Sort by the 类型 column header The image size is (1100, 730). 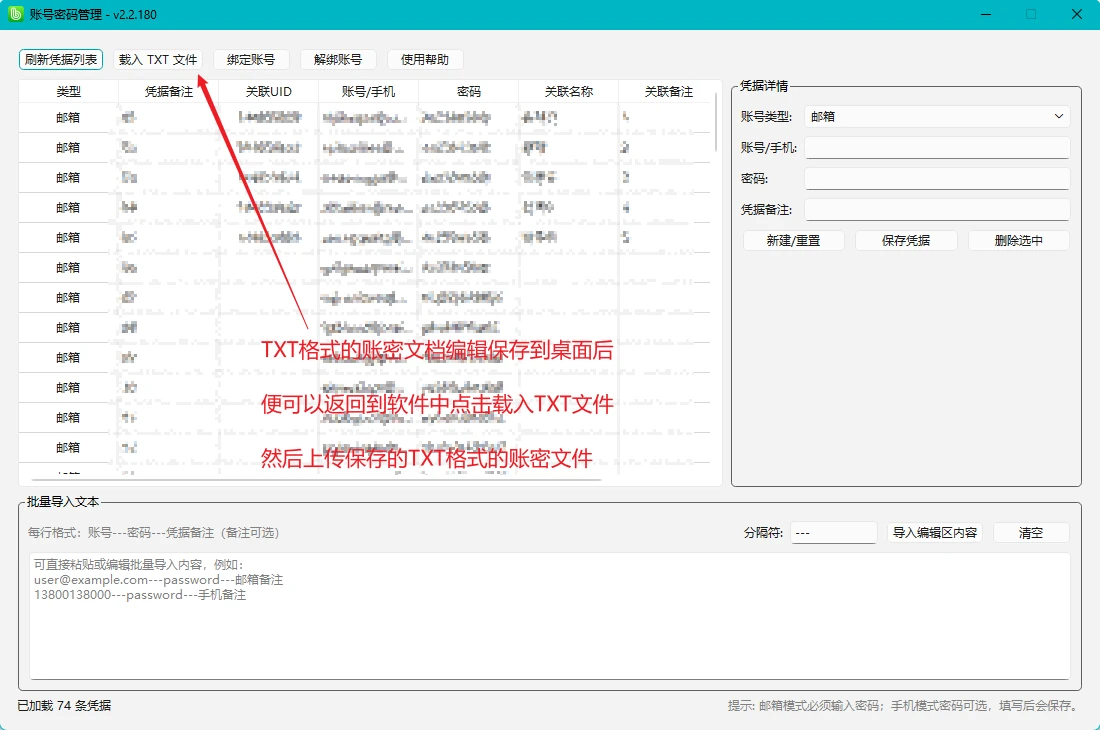tap(69, 91)
